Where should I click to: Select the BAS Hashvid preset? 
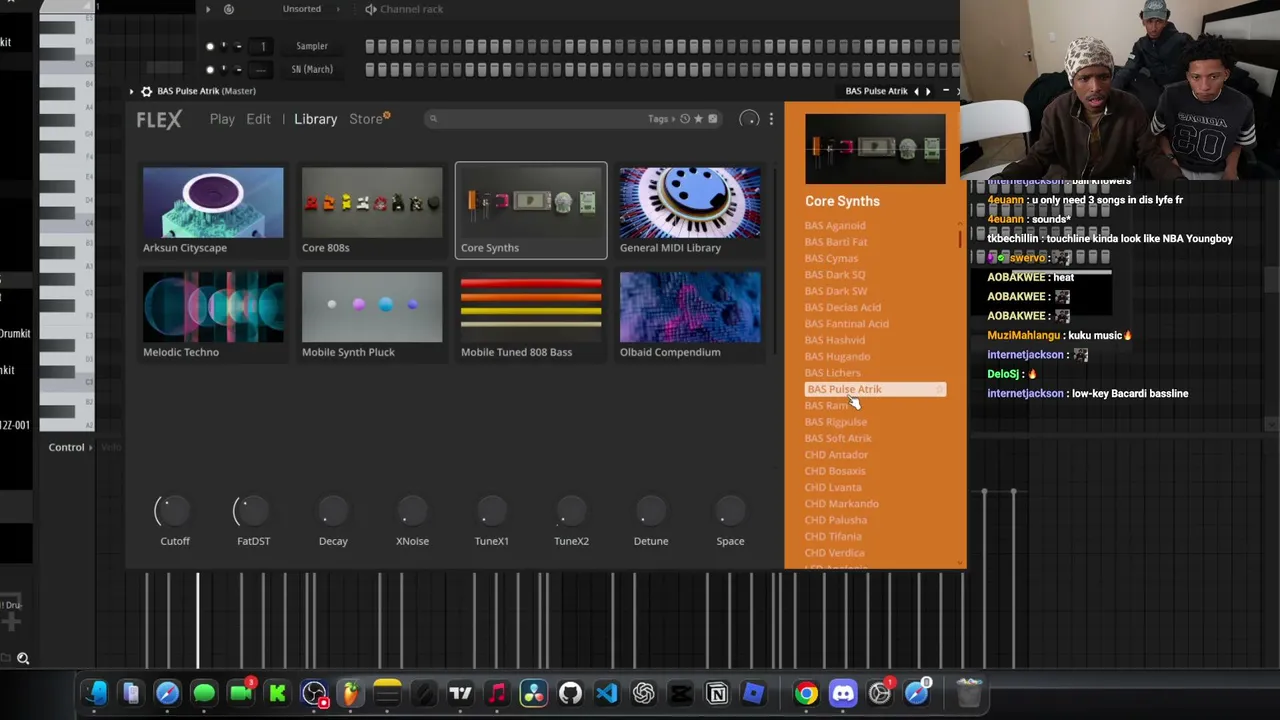(x=835, y=340)
